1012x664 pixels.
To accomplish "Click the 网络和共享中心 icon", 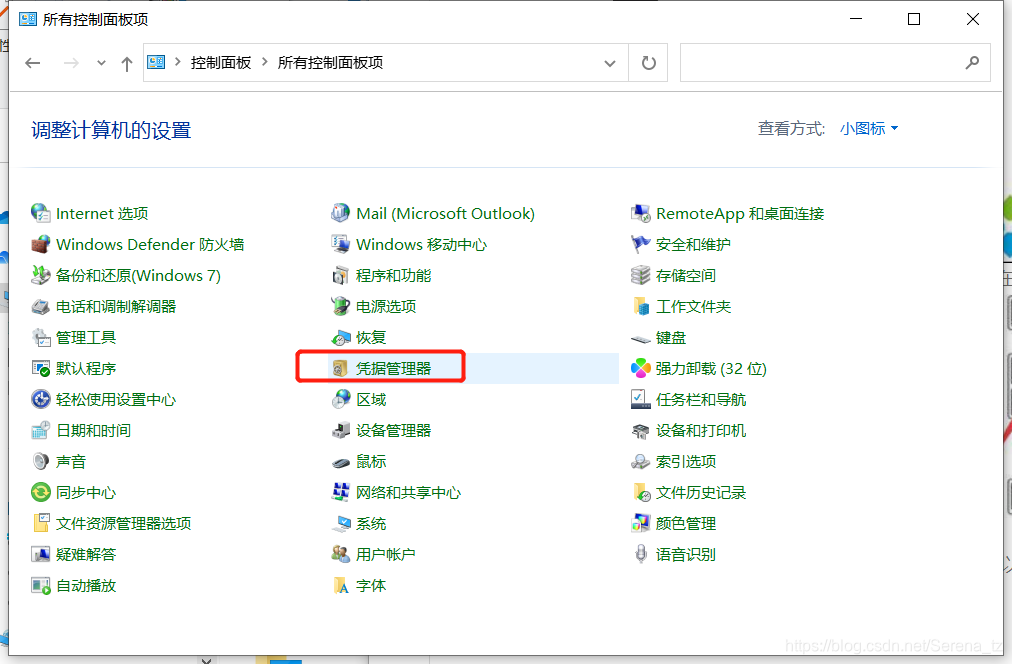I will (341, 492).
